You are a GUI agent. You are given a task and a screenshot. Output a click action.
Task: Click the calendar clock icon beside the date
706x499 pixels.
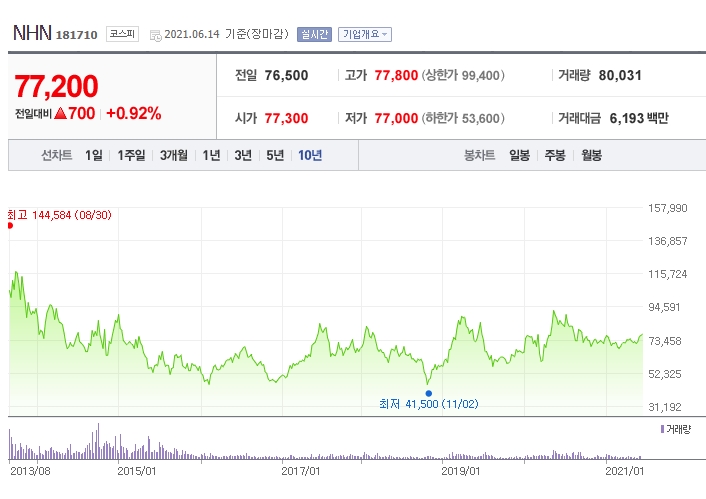click(156, 36)
